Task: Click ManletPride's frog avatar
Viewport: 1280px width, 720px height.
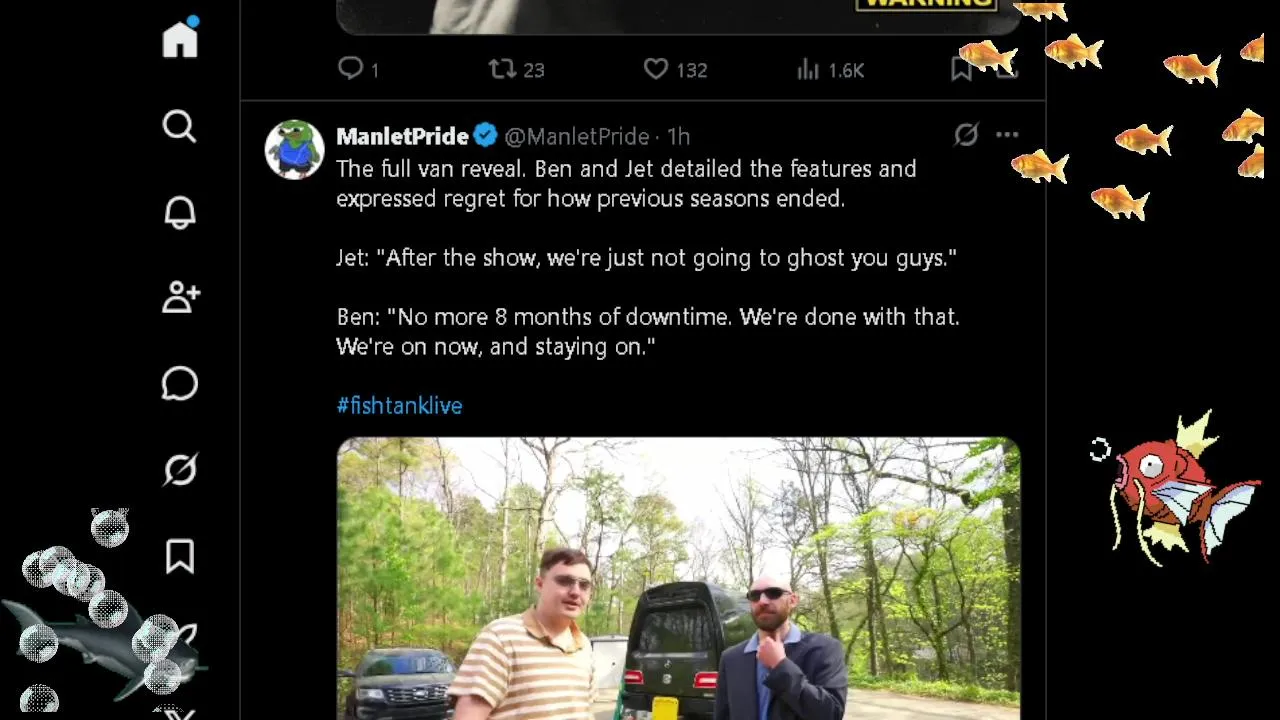Action: point(294,149)
